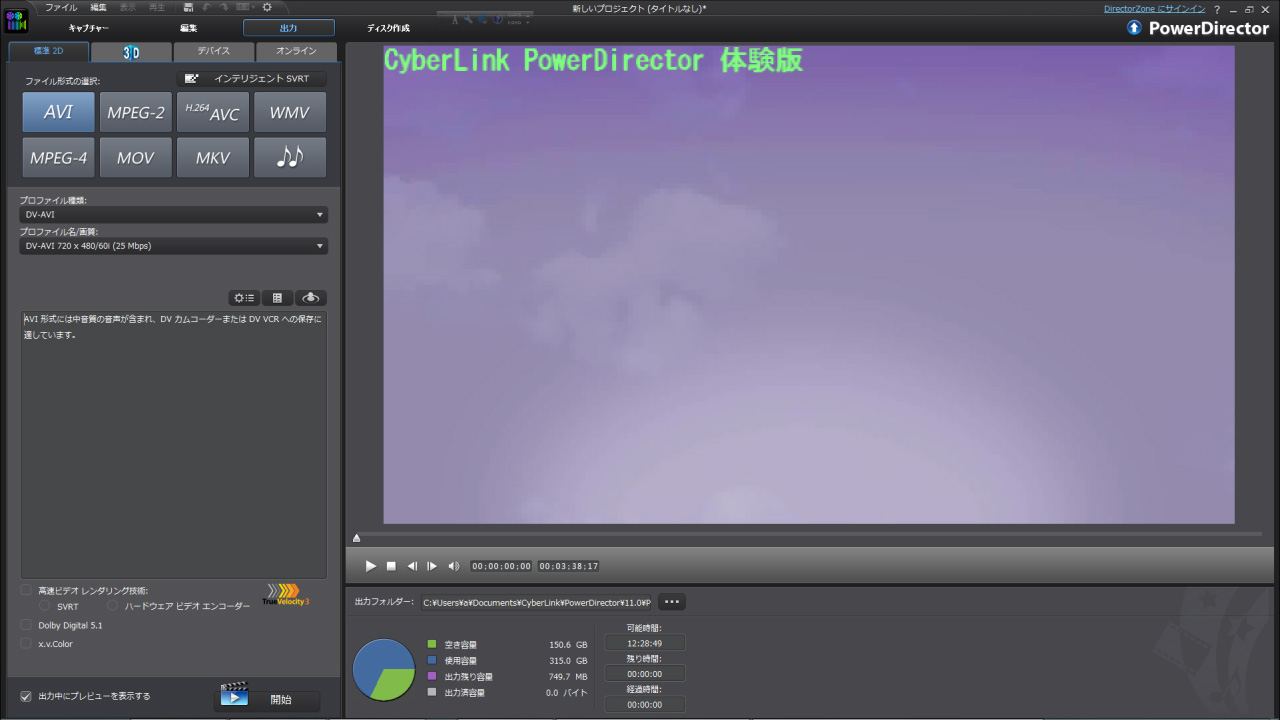Expand the プロファイル種類 DV-AVI dropdown
This screenshot has height=720, width=1280.
pos(173,215)
